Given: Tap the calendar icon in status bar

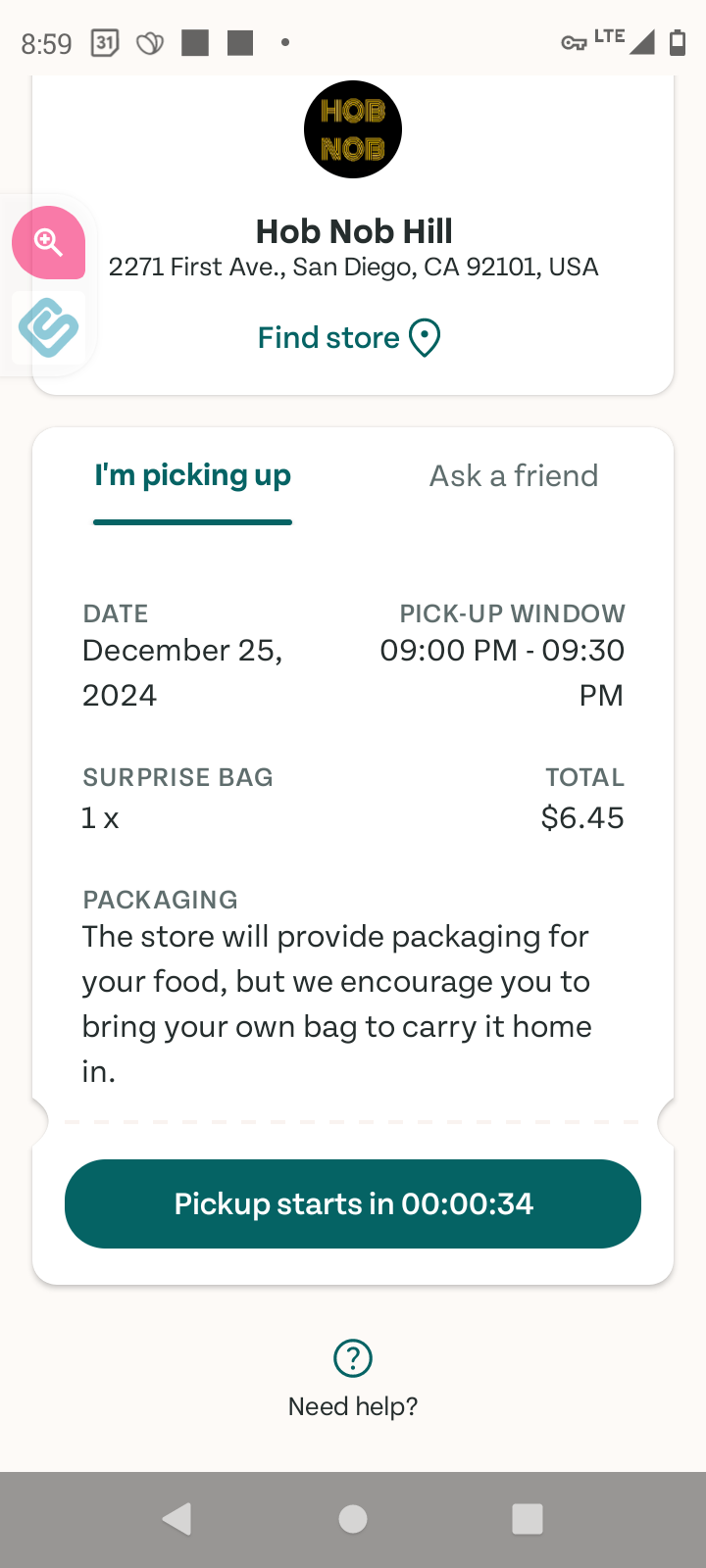Looking at the screenshot, I should (105, 43).
